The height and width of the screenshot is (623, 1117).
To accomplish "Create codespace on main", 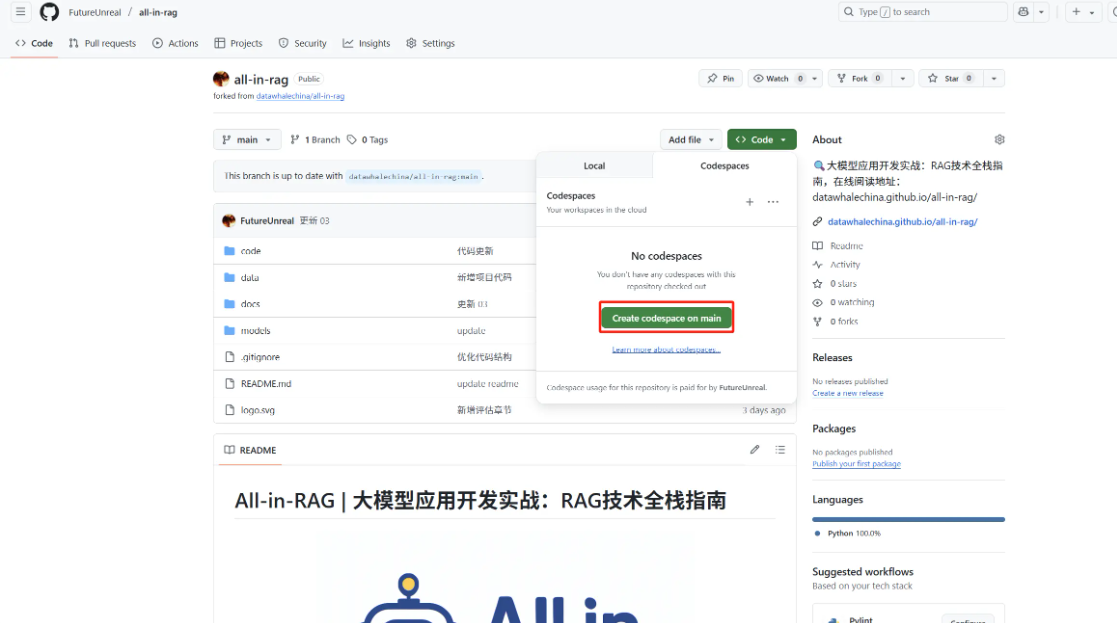I will [x=666, y=317].
